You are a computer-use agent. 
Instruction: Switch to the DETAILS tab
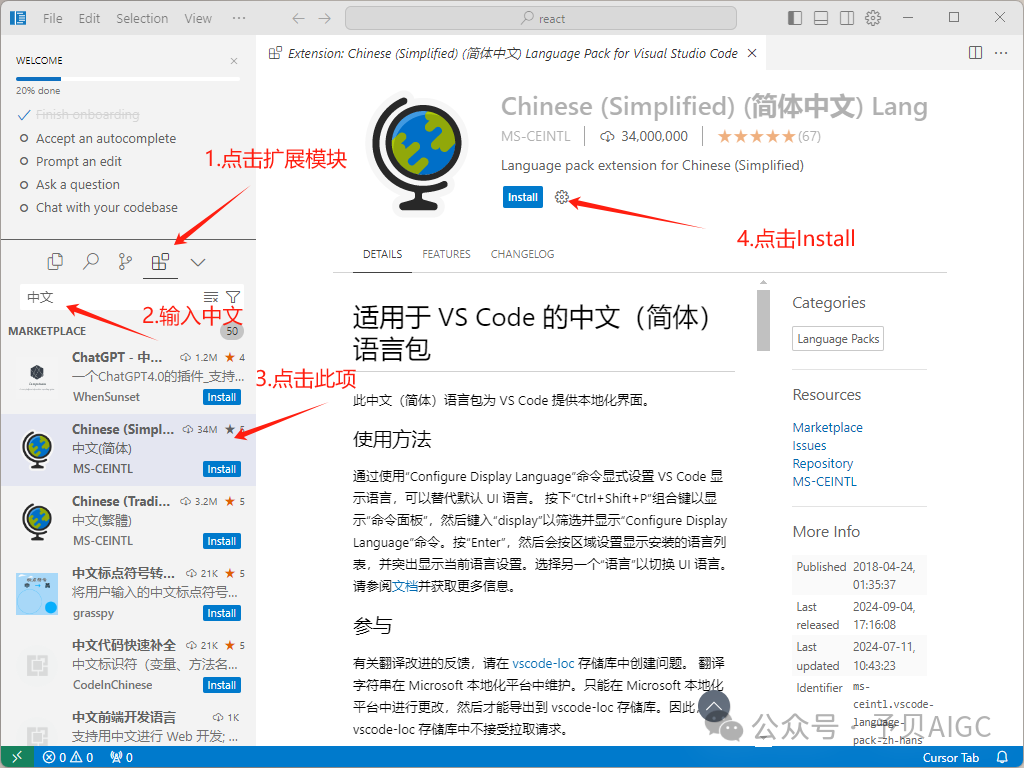click(x=383, y=254)
